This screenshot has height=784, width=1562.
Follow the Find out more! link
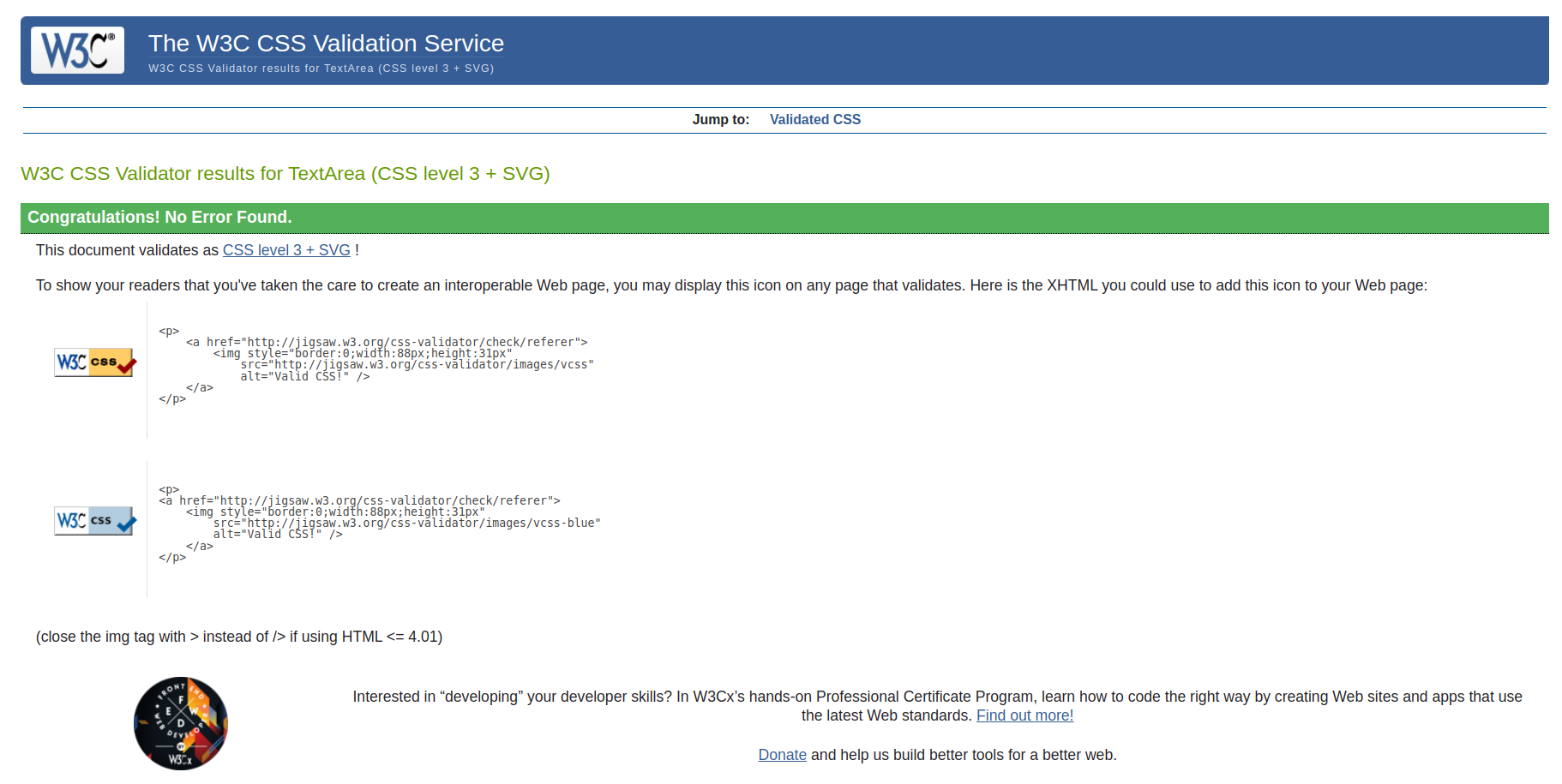(x=1024, y=715)
